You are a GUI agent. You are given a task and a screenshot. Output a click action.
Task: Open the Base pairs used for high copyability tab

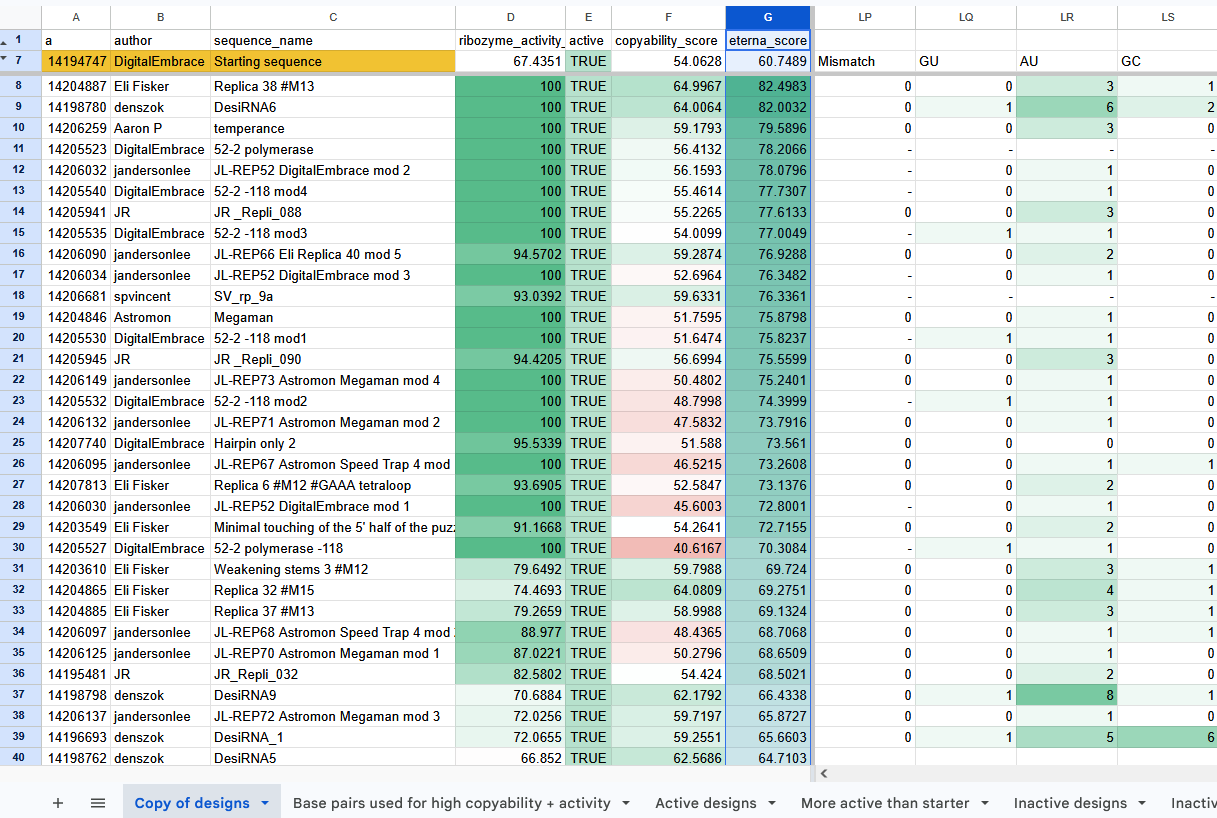[452, 803]
